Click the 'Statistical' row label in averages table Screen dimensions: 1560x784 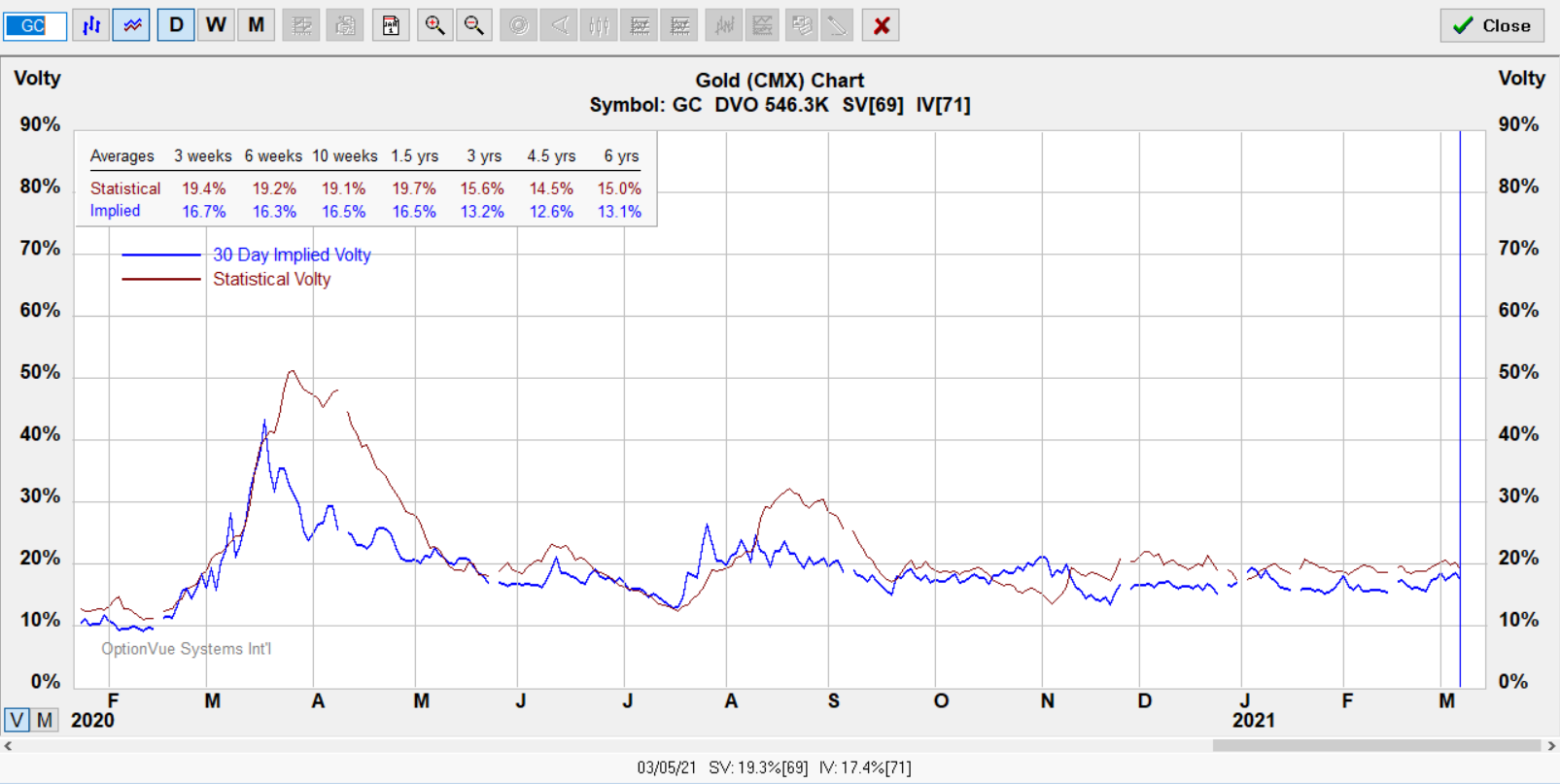125,188
